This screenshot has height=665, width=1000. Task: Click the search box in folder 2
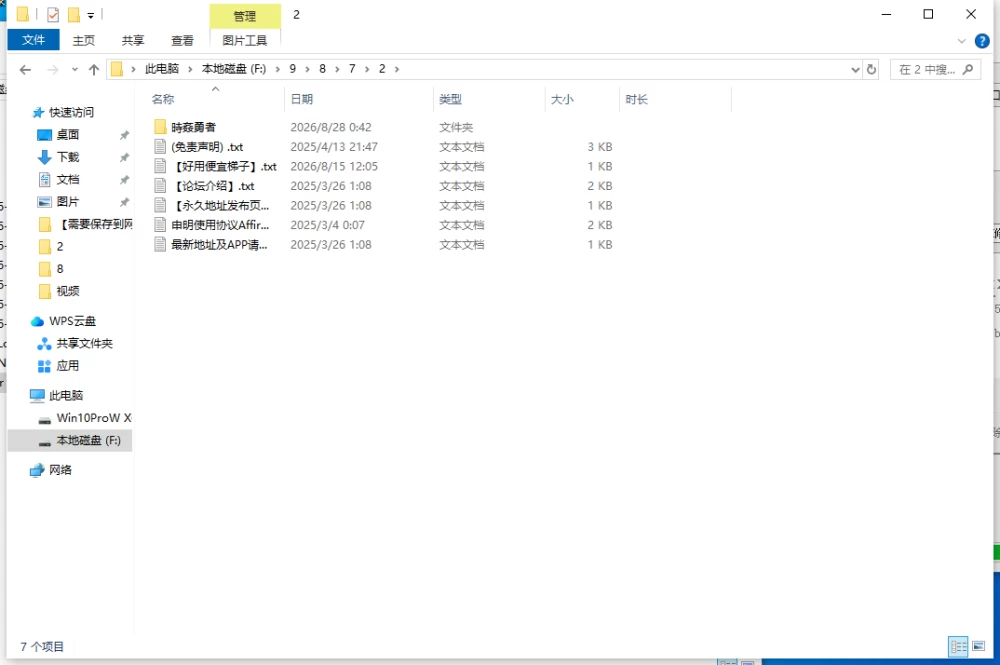[x=935, y=69]
